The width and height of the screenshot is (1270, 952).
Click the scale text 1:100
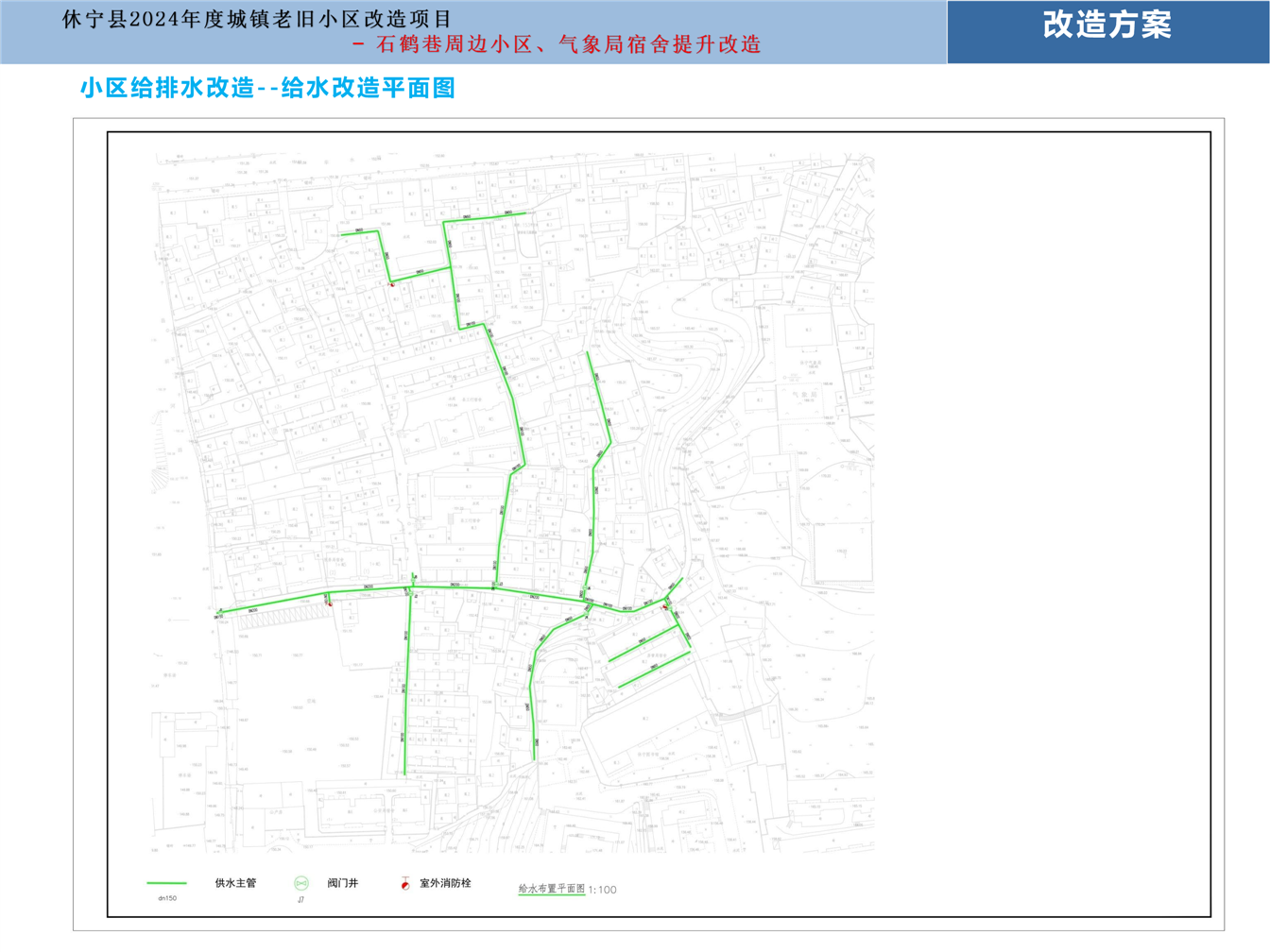click(603, 890)
